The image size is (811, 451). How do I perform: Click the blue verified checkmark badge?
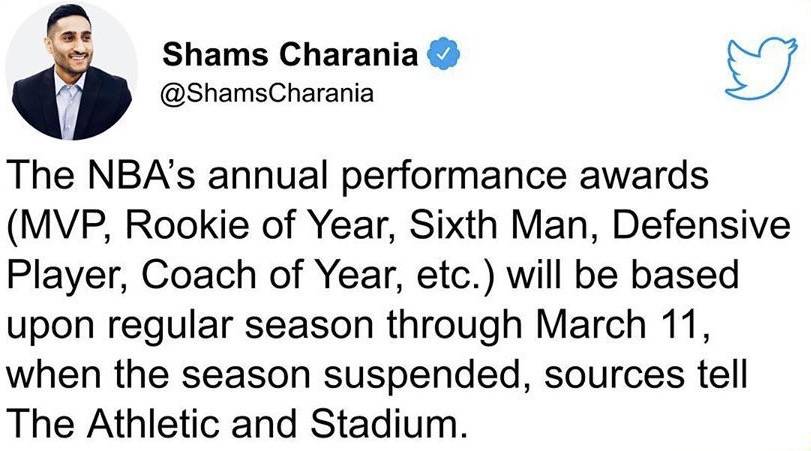tap(443, 54)
